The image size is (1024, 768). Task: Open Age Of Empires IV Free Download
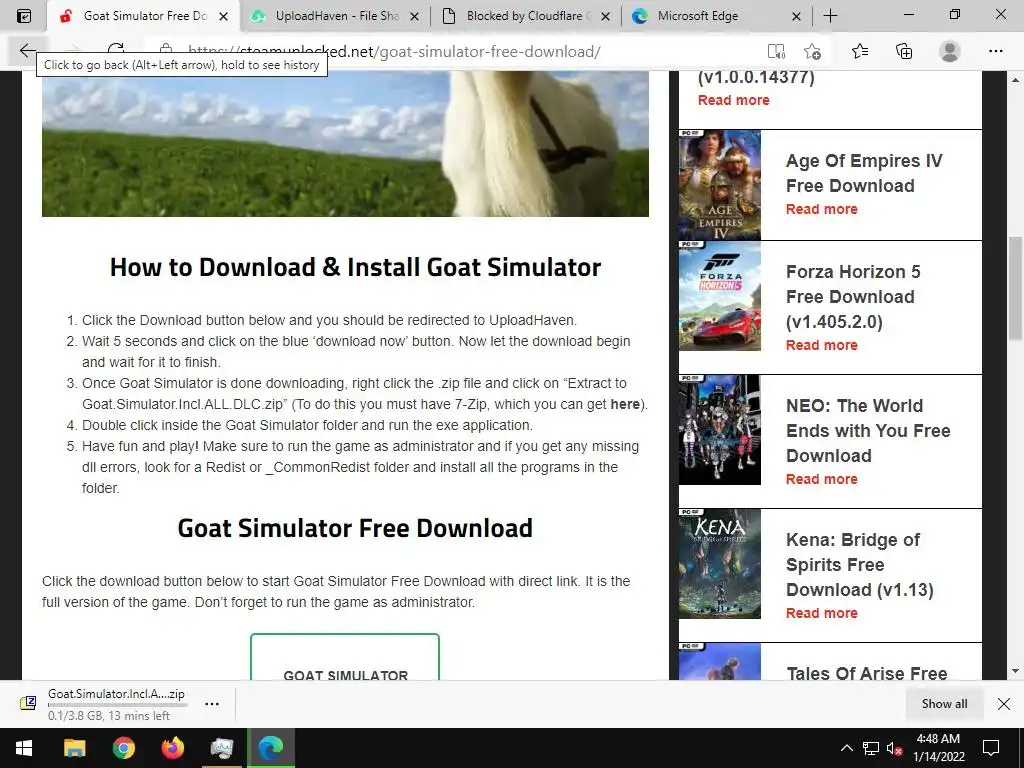[x=864, y=173]
